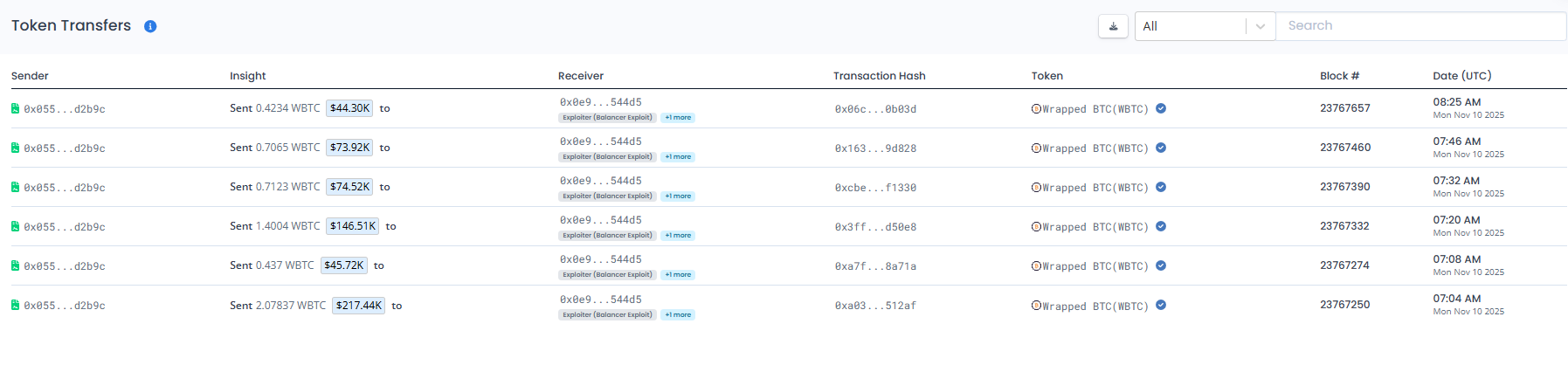Open transaction hash 0x06c...0b03d
The width and height of the screenshot is (1568, 372).
(875, 109)
